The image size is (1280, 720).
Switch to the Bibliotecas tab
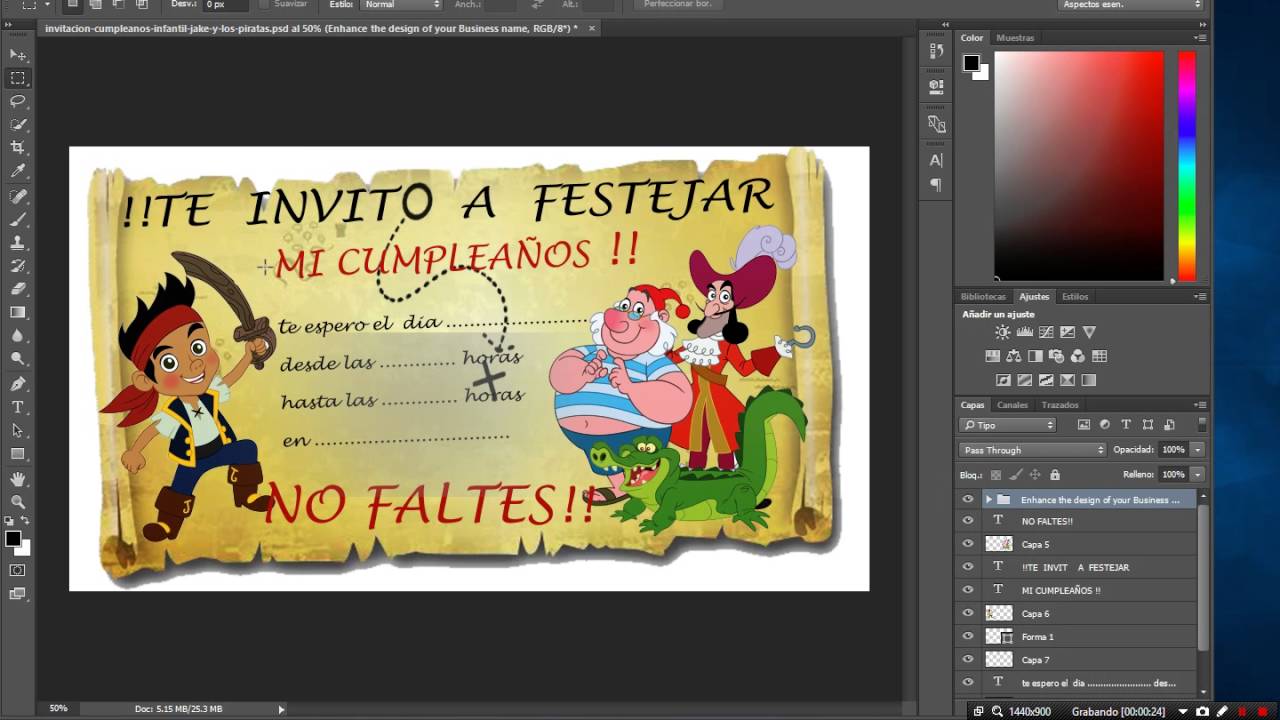pos(983,296)
